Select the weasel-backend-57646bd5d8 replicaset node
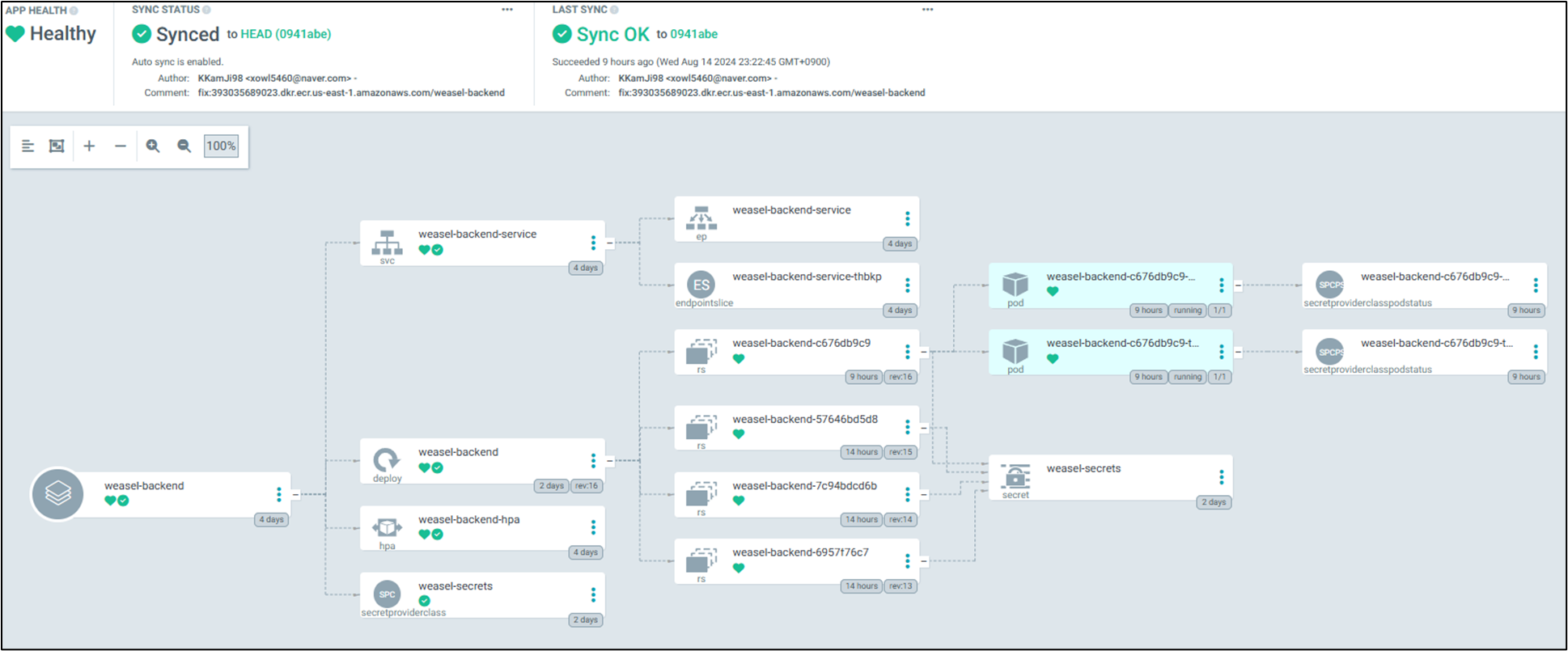1568x651 pixels. 804,420
